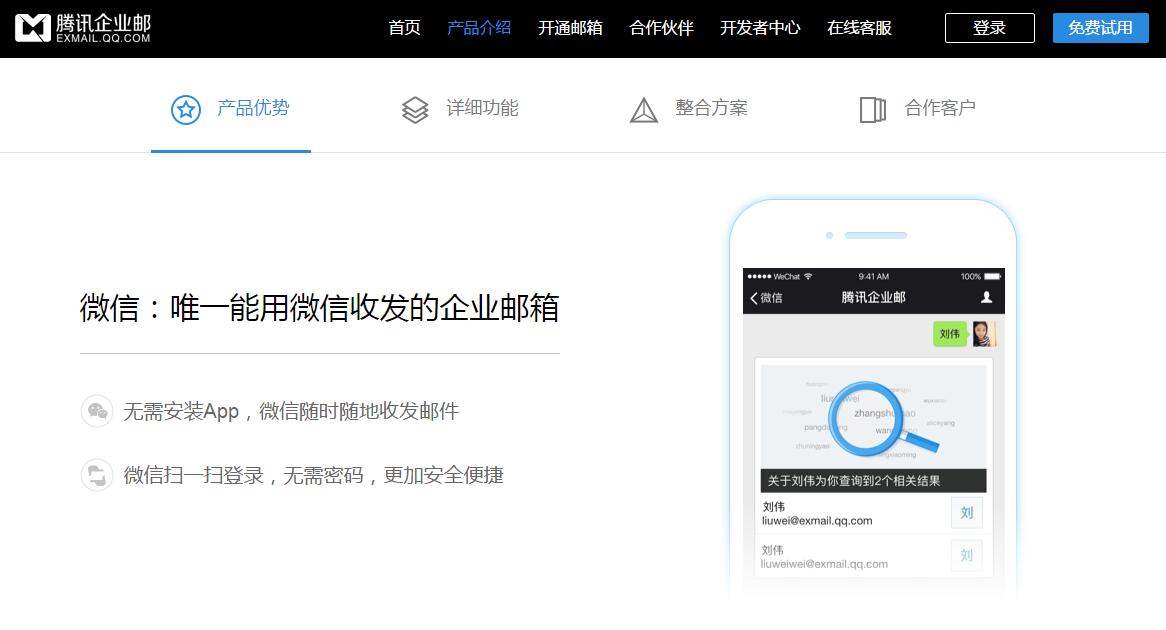Viewport: 1166px width, 630px height.
Task: Open the 首页 navigation item
Action: pos(404,28)
